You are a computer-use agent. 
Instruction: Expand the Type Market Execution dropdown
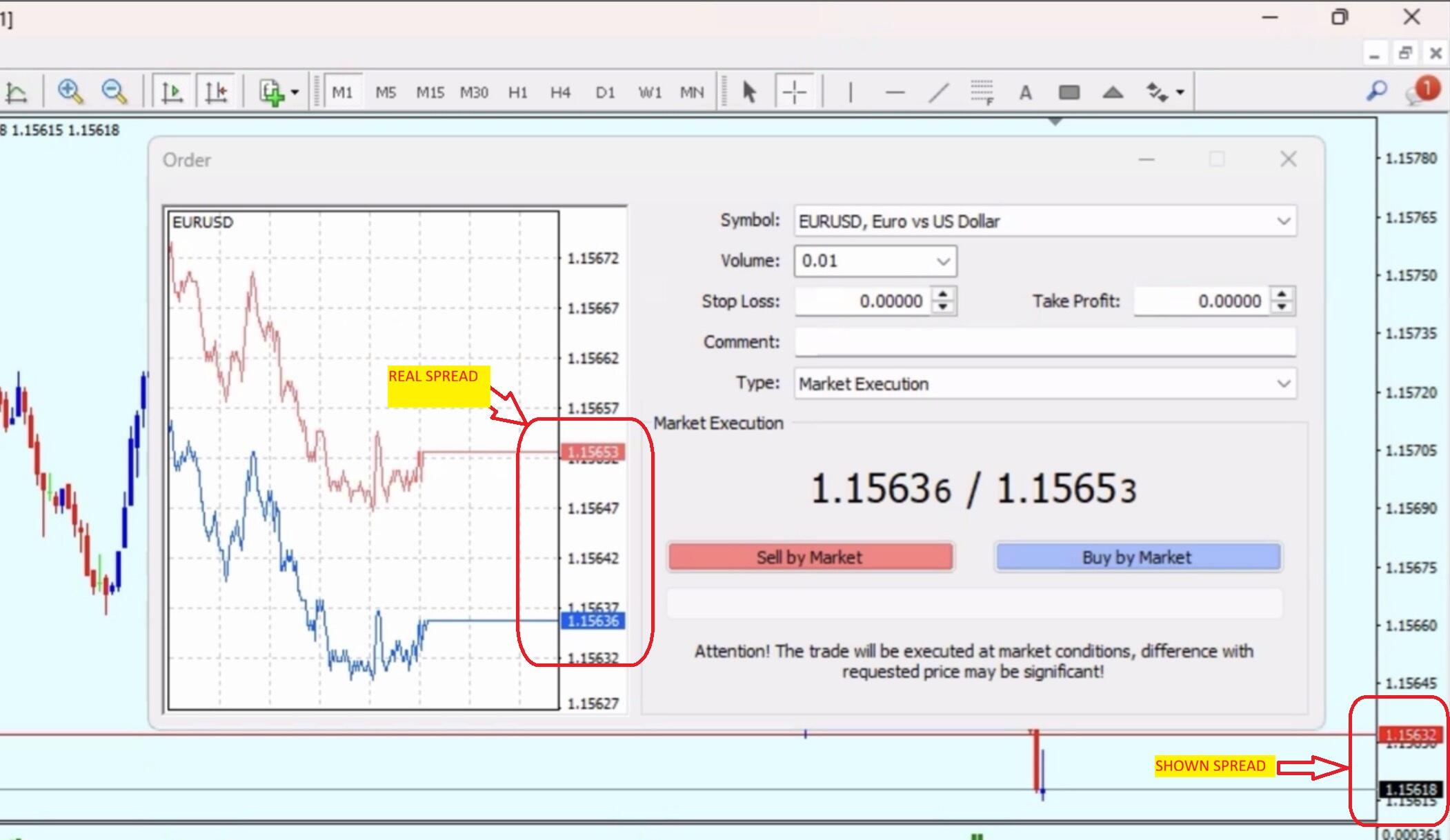[x=1283, y=383]
